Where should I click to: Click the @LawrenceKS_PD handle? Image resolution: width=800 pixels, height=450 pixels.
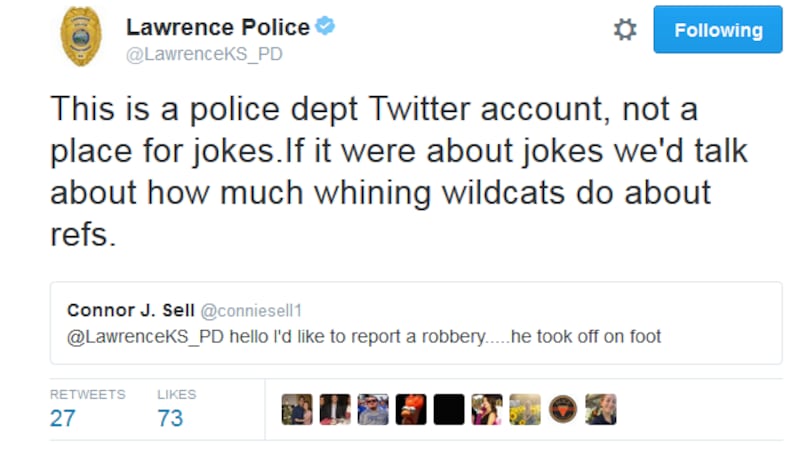pos(204,54)
